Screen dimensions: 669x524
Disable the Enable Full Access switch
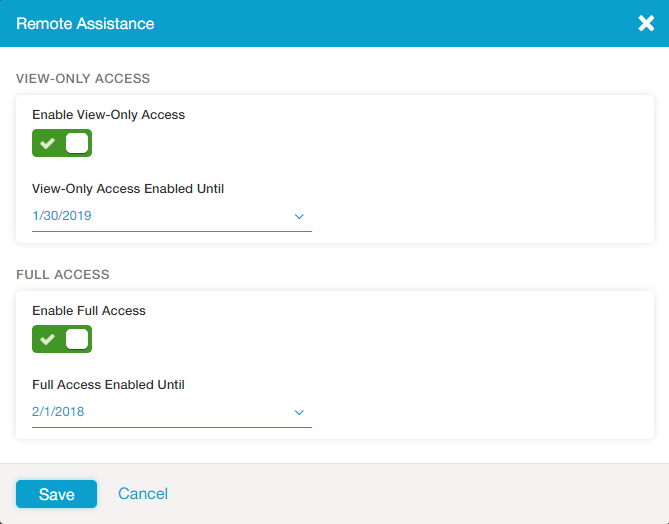tap(62, 339)
